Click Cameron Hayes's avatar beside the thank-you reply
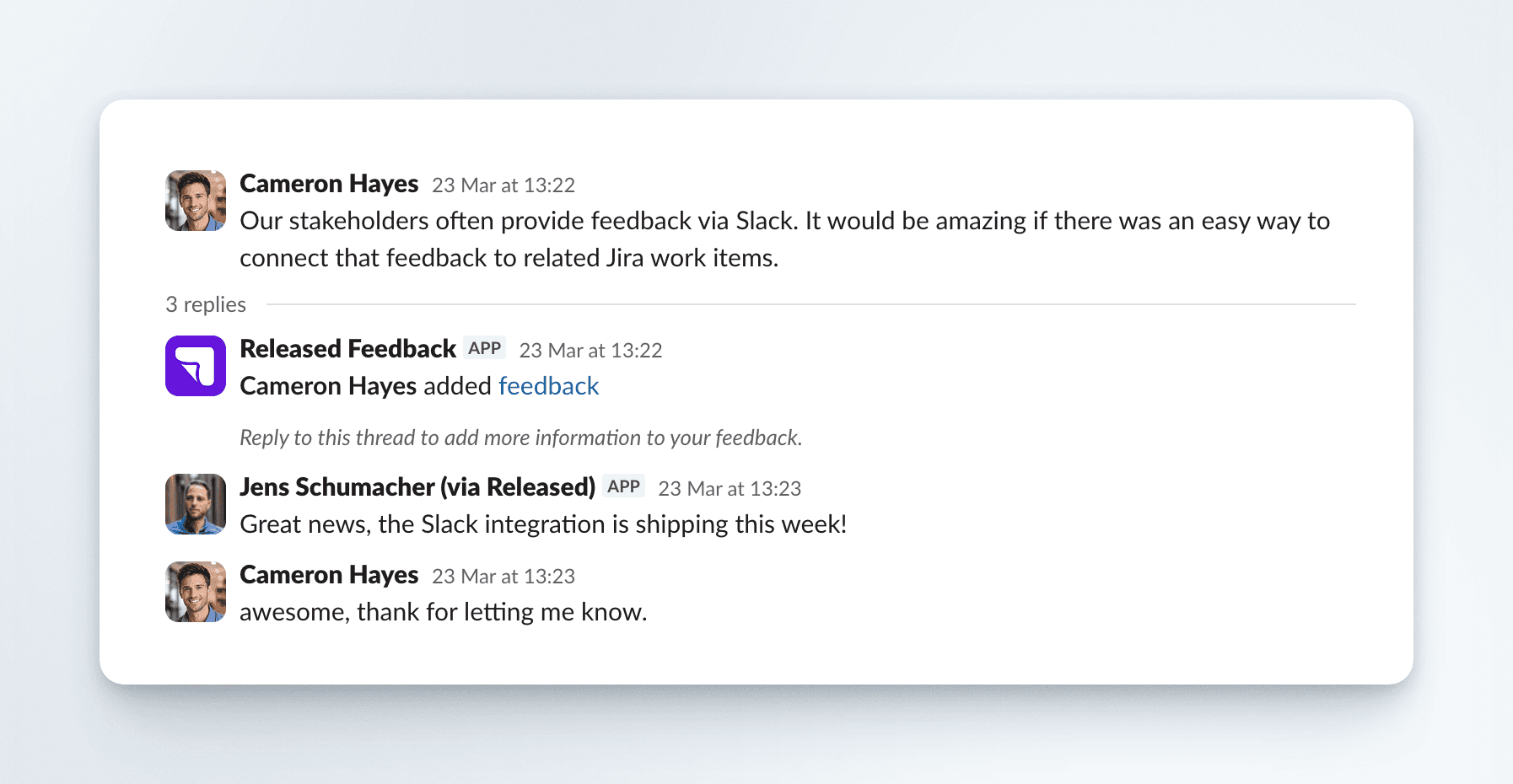Viewport: 1513px width, 784px height. click(x=196, y=592)
